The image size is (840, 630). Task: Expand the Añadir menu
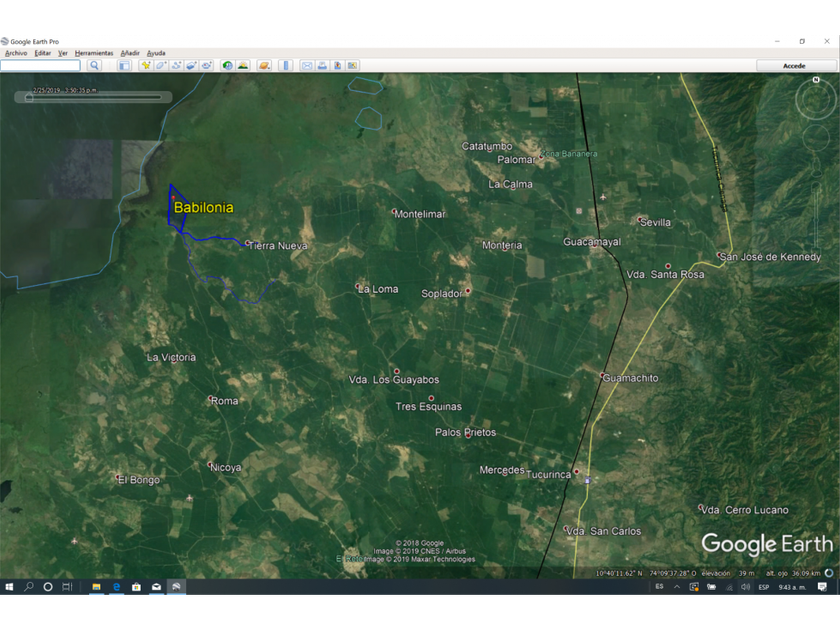130,53
